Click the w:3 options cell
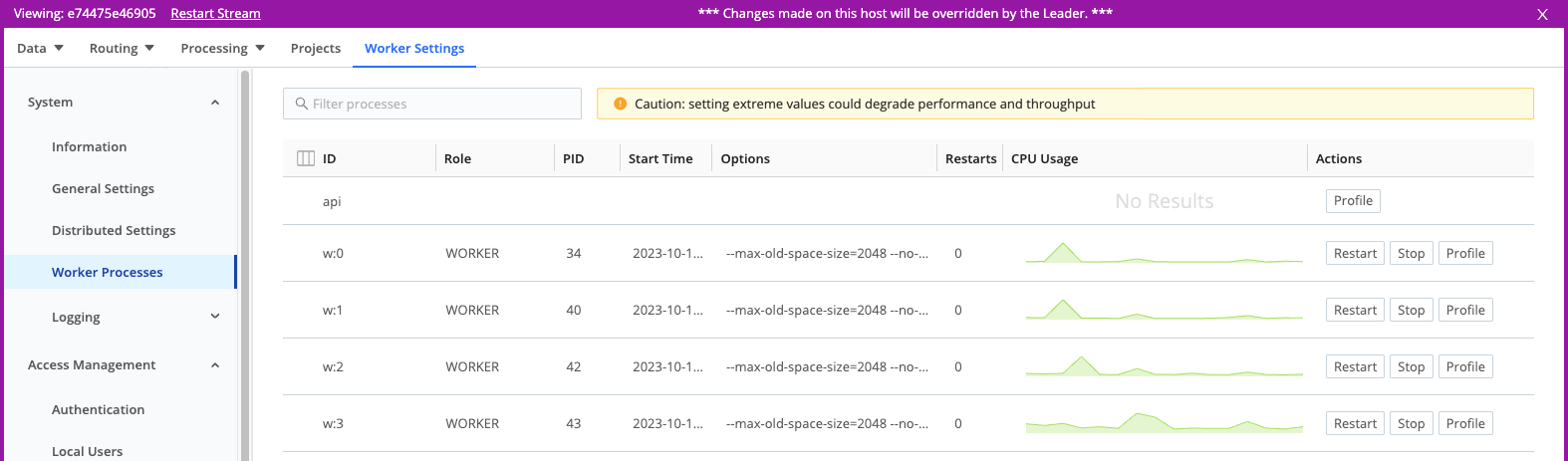1568x461 pixels. pyautogui.click(x=827, y=423)
